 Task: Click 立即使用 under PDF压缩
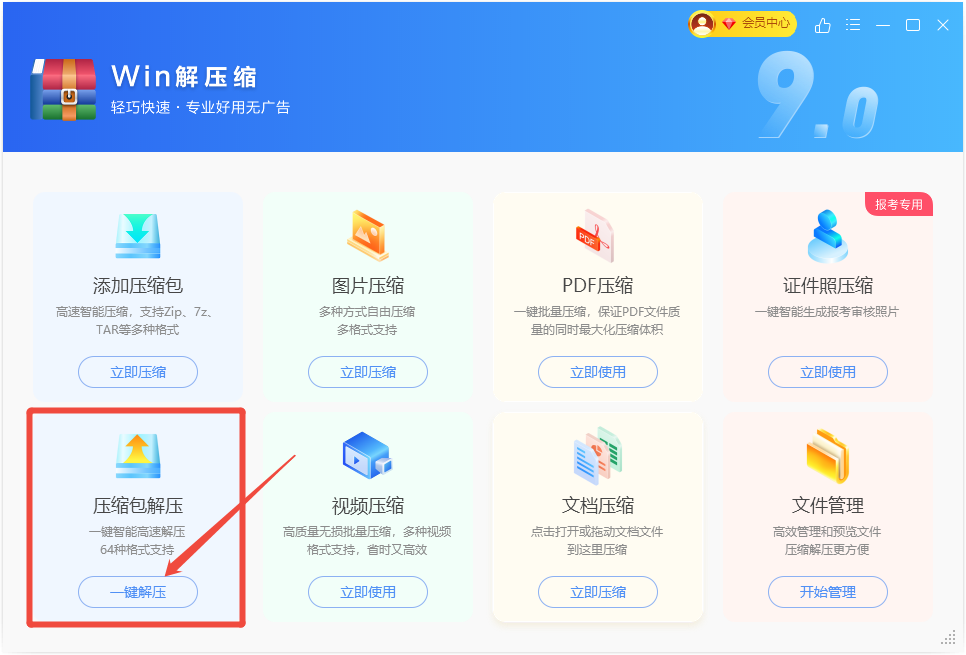(598, 372)
